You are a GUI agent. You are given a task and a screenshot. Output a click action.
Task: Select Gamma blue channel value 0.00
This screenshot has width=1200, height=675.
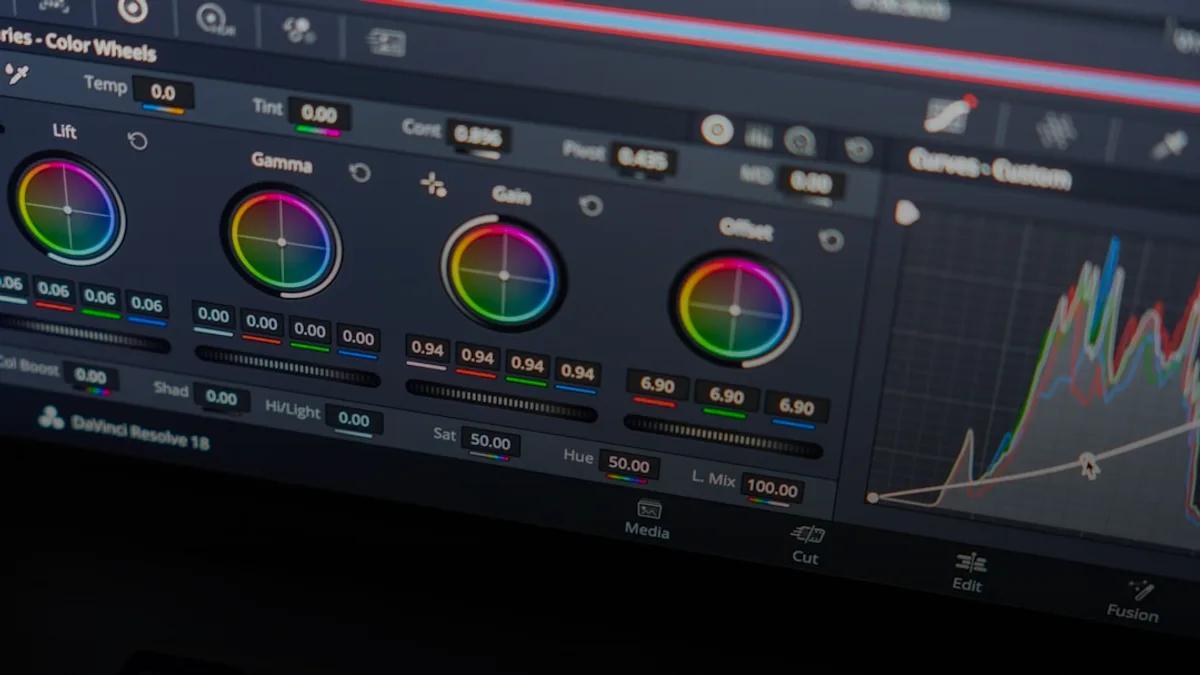[x=358, y=337]
